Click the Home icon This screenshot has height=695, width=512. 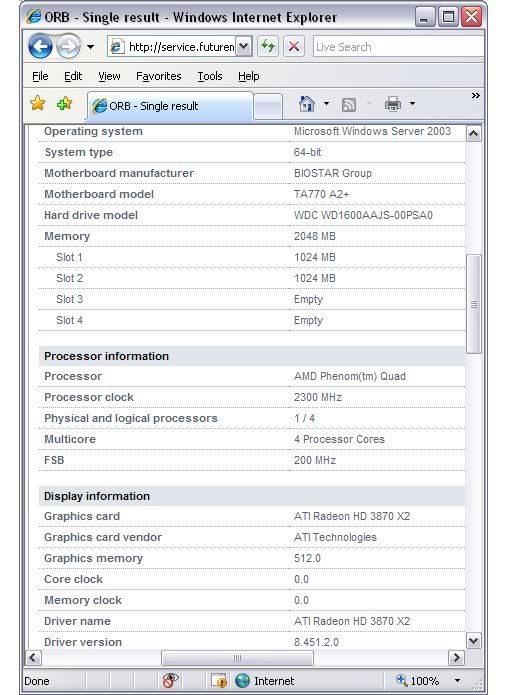[x=307, y=104]
